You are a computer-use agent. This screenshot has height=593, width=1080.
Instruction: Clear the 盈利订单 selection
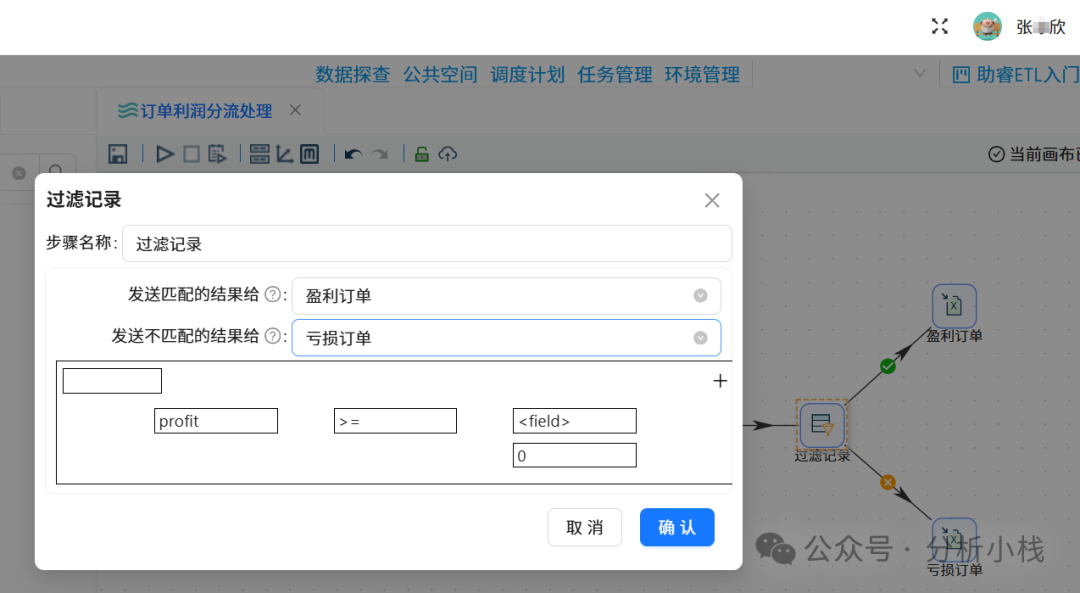[700, 295]
